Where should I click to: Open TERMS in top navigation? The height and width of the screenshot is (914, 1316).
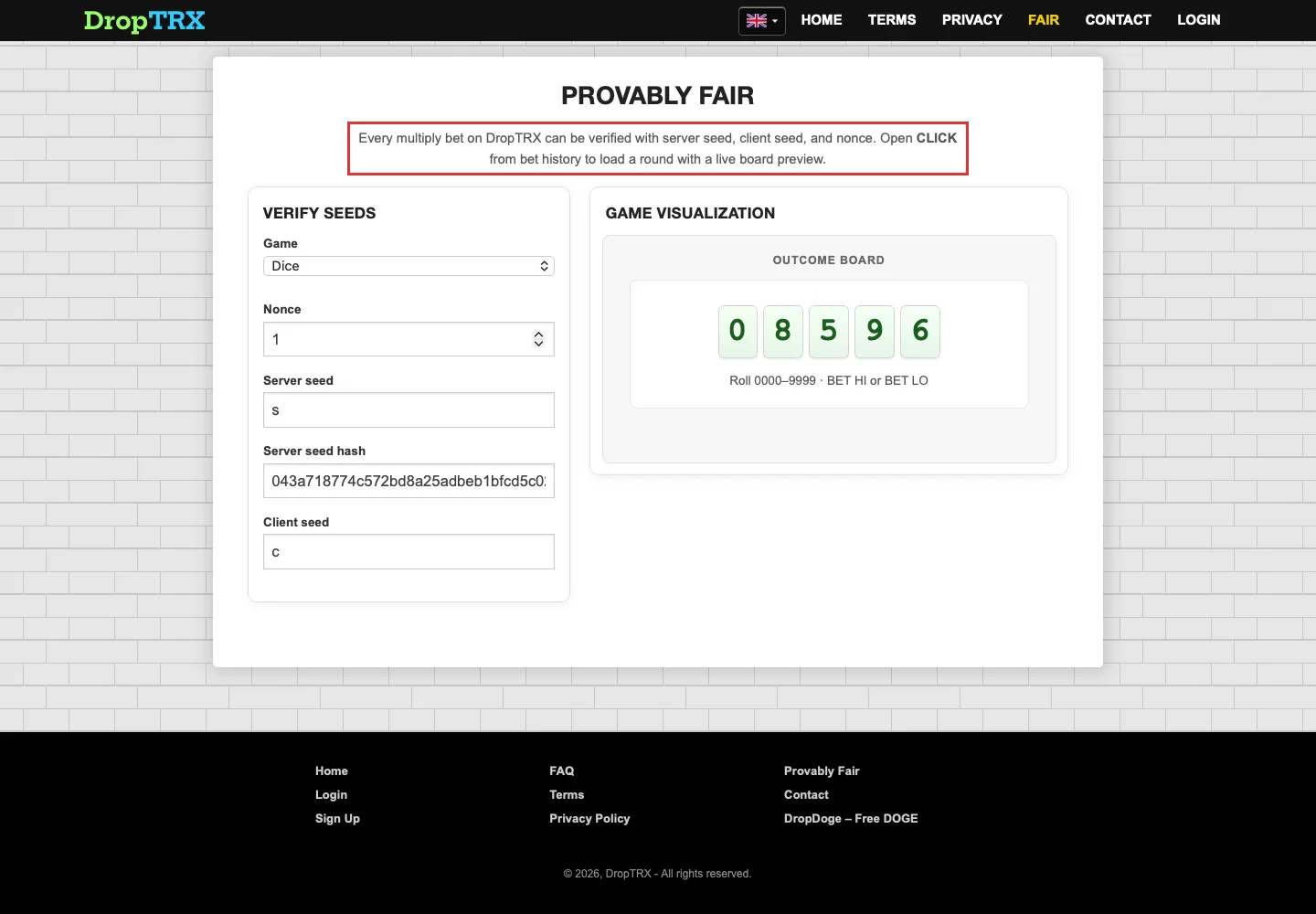(892, 20)
